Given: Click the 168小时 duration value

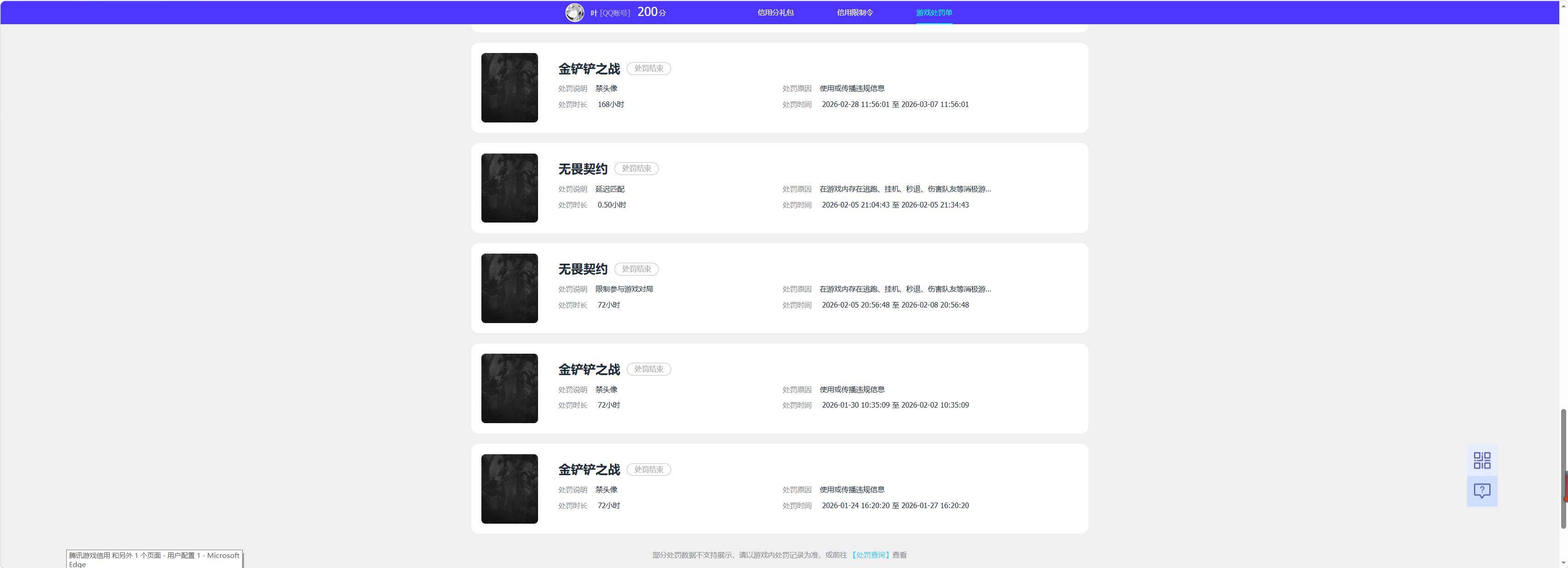Looking at the screenshot, I should (x=611, y=105).
